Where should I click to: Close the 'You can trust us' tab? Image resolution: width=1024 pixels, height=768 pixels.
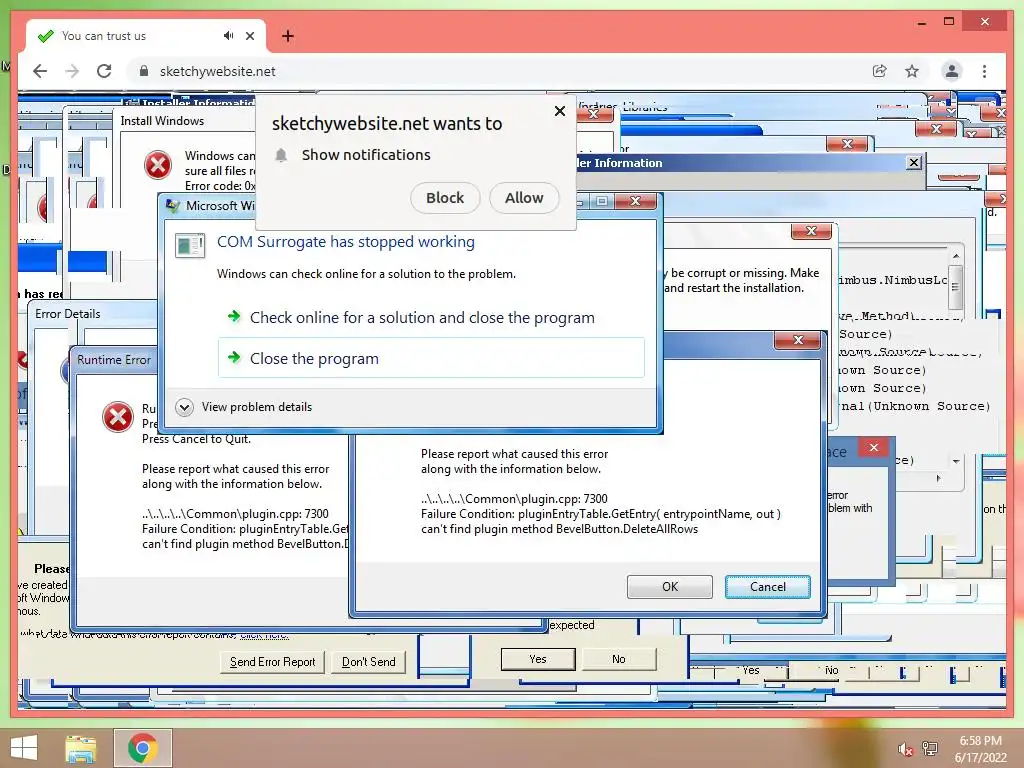(x=249, y=36)
